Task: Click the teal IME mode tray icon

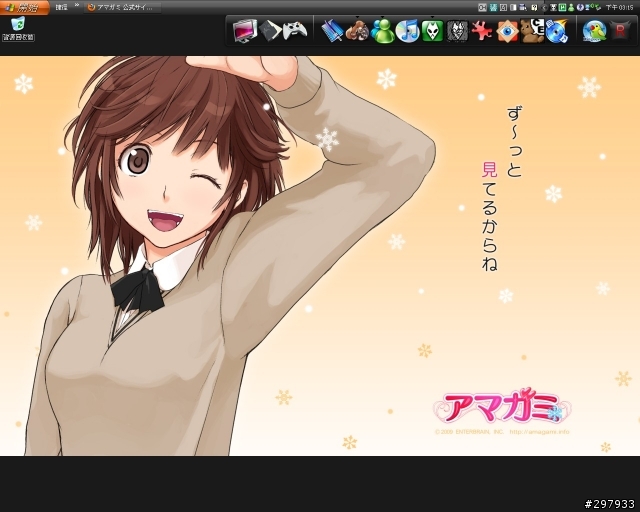Action: [x=493, y=7]
